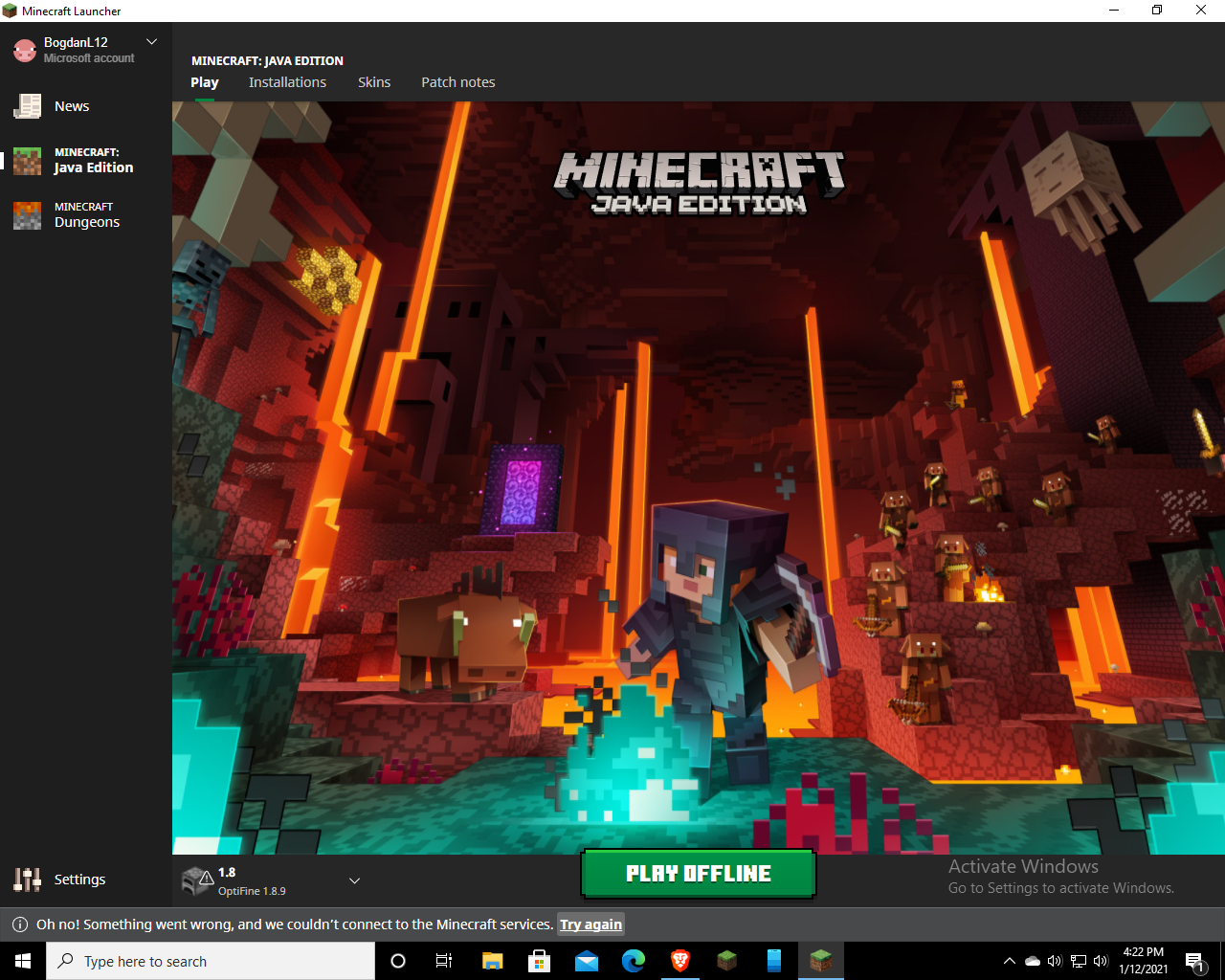Viewport: 1225px width, 980px height.
Task: Open Microsoft Edge from taskbar
Action: click(x=634, y=961)
